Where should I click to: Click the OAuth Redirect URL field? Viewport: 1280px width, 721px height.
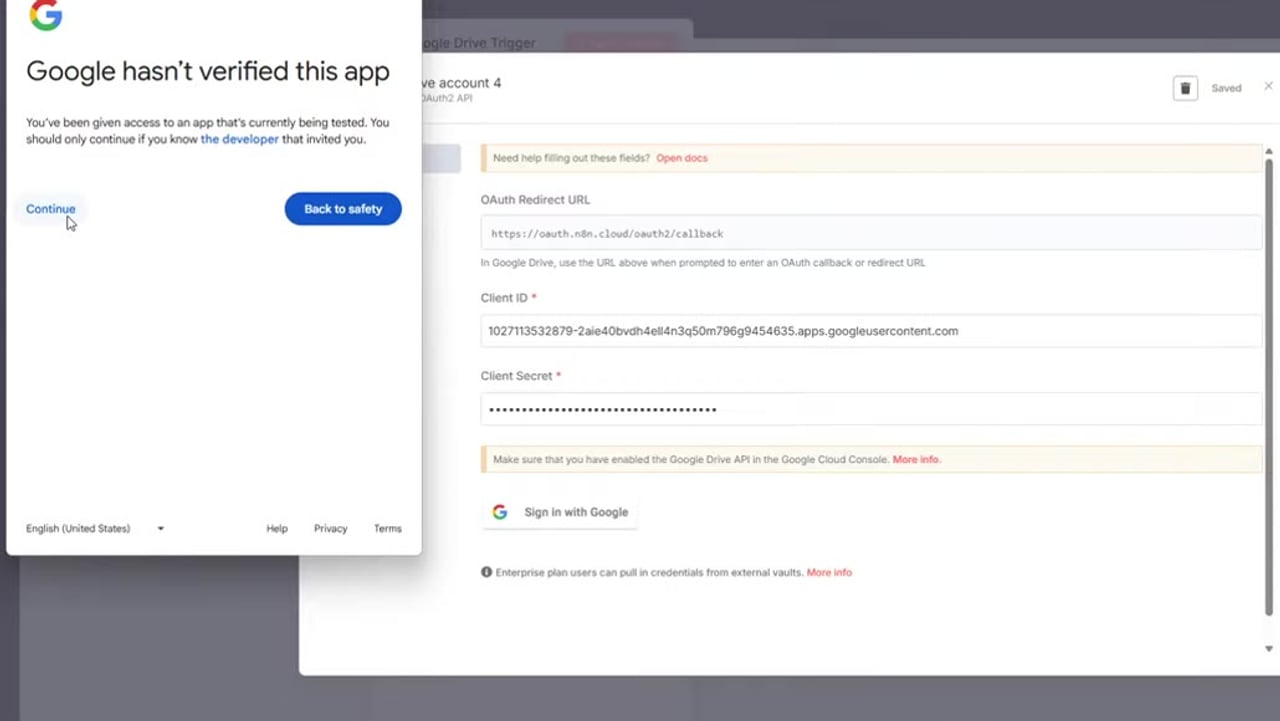871,233
